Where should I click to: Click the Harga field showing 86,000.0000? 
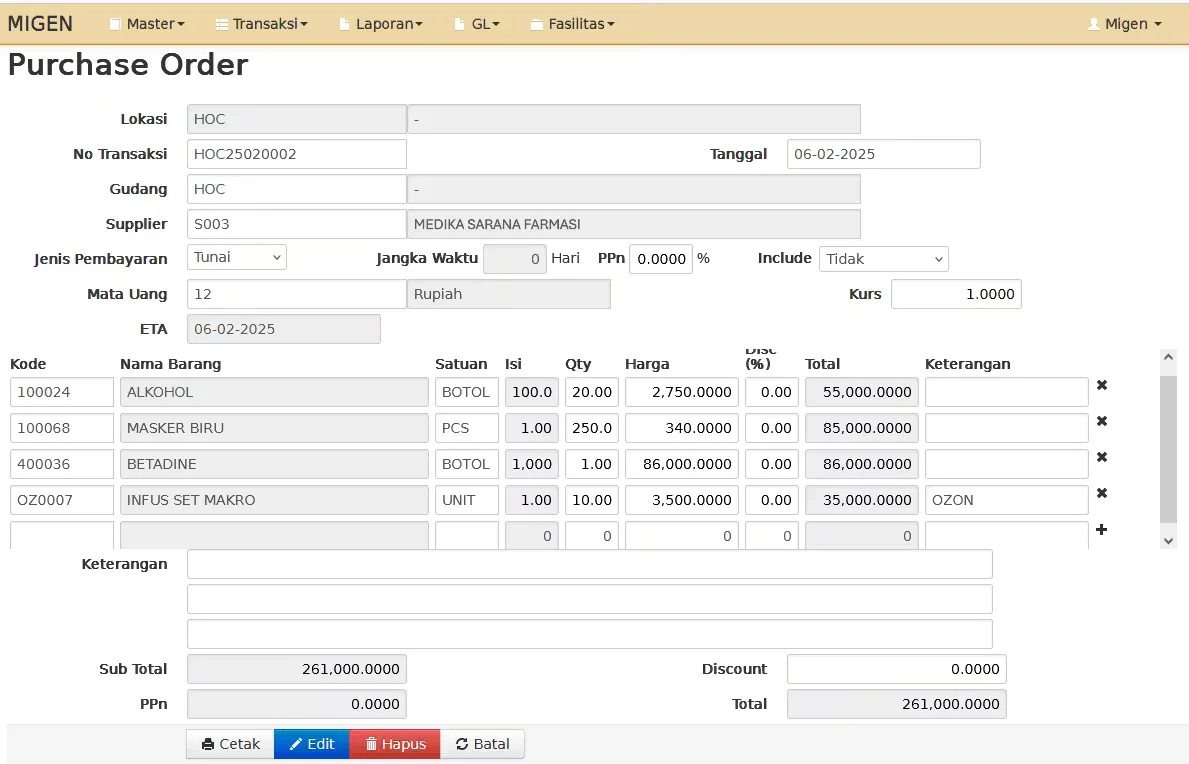pos(682,464)
